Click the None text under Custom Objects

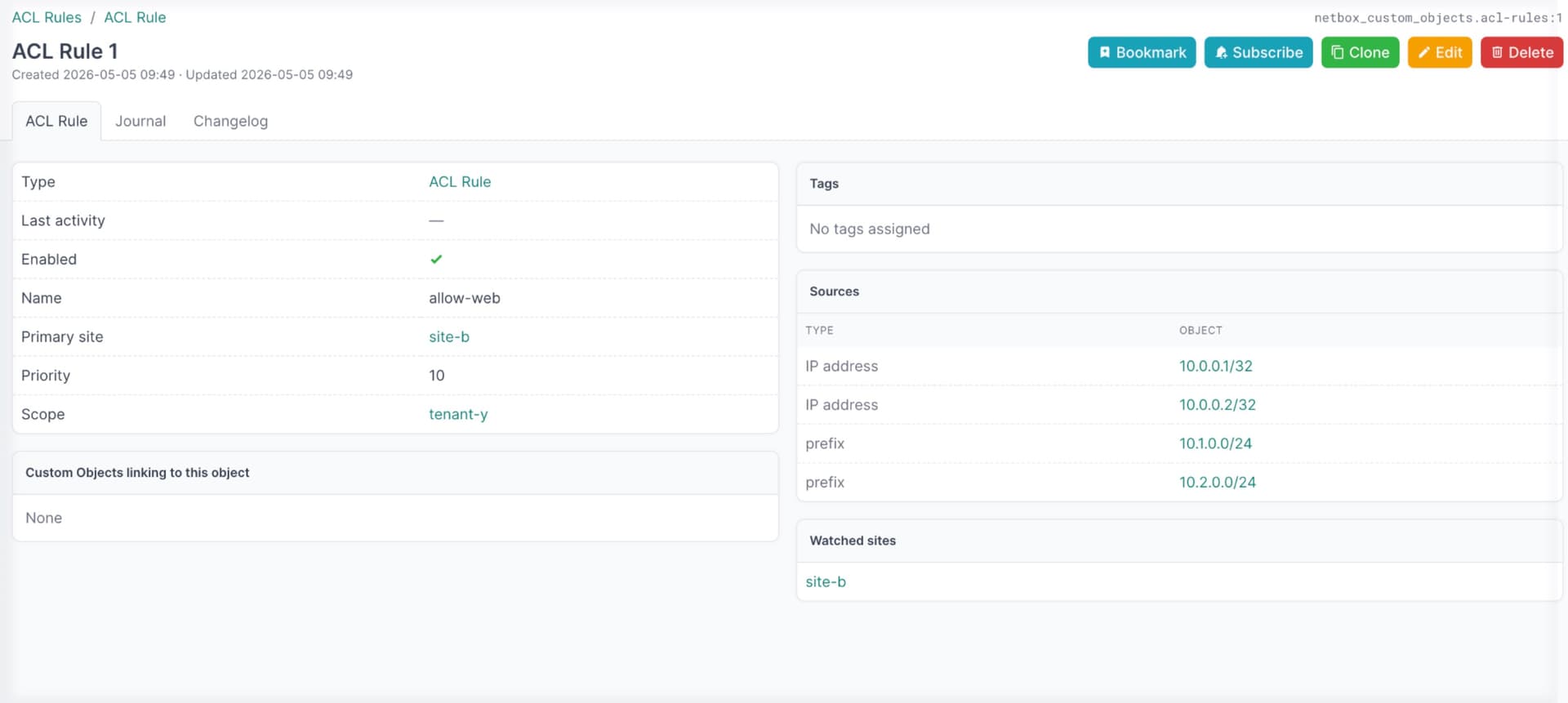click(x=43, y=518)
